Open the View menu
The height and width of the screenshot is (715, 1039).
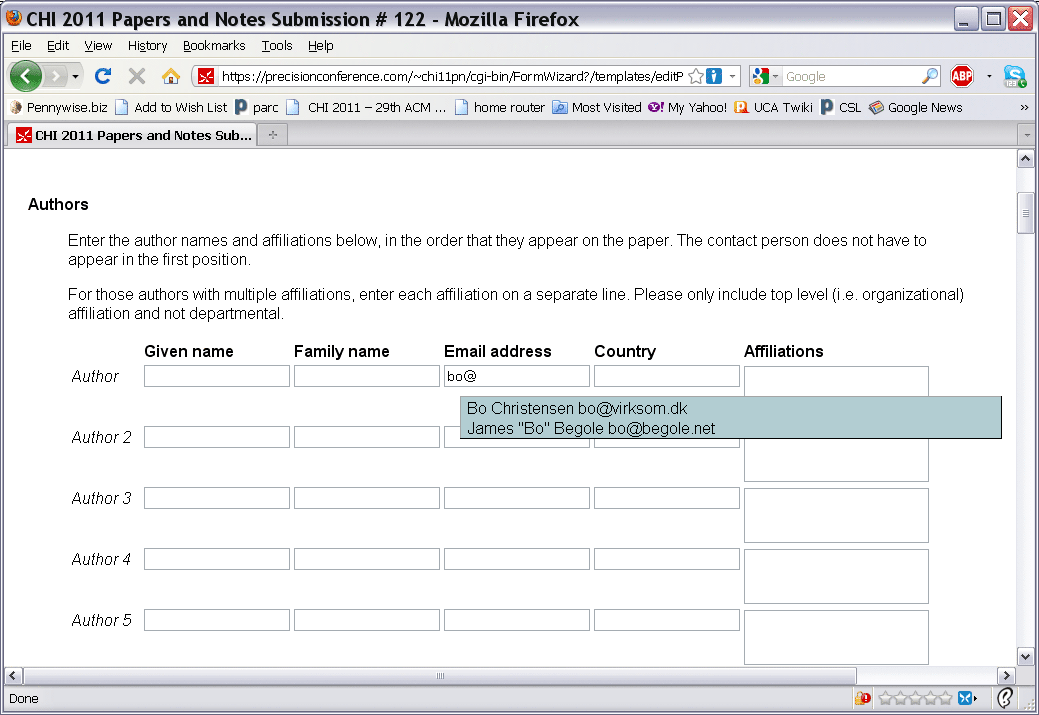[x=98, y=46]
